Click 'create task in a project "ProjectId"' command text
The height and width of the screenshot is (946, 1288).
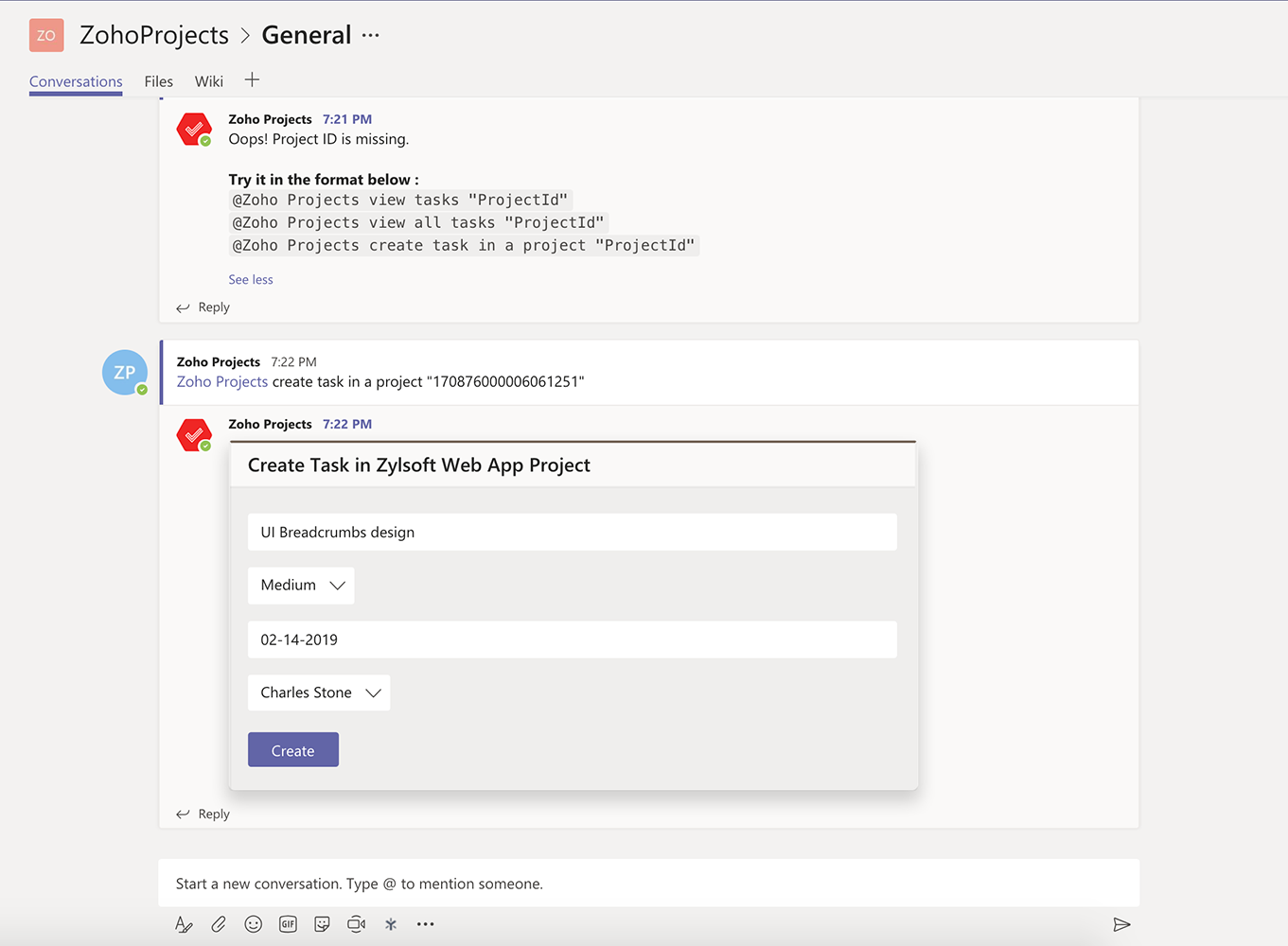532,245
